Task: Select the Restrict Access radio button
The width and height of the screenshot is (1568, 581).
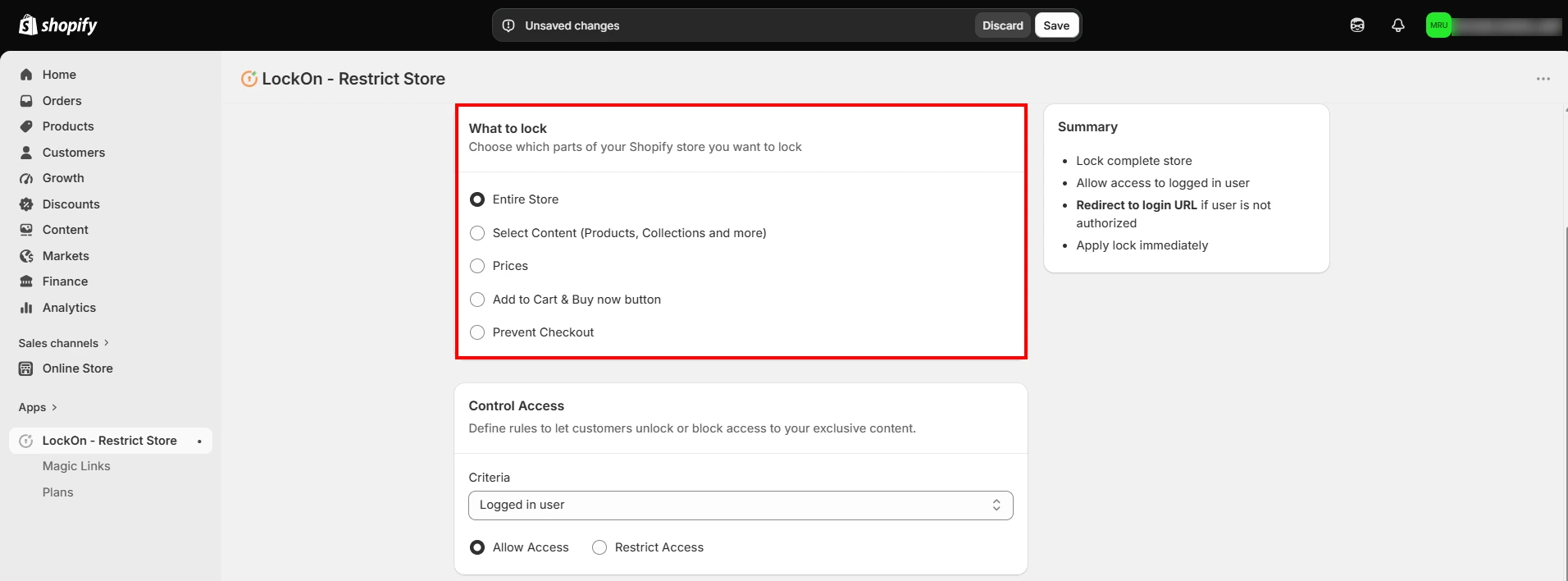Action: click(x=599, y=547)
